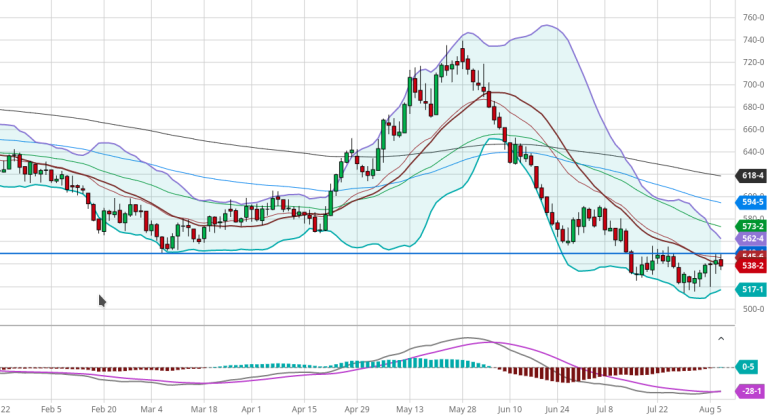Click the May 28 date label
The height and width of the screenshot is (415, 768).
(x=461, y=409)
